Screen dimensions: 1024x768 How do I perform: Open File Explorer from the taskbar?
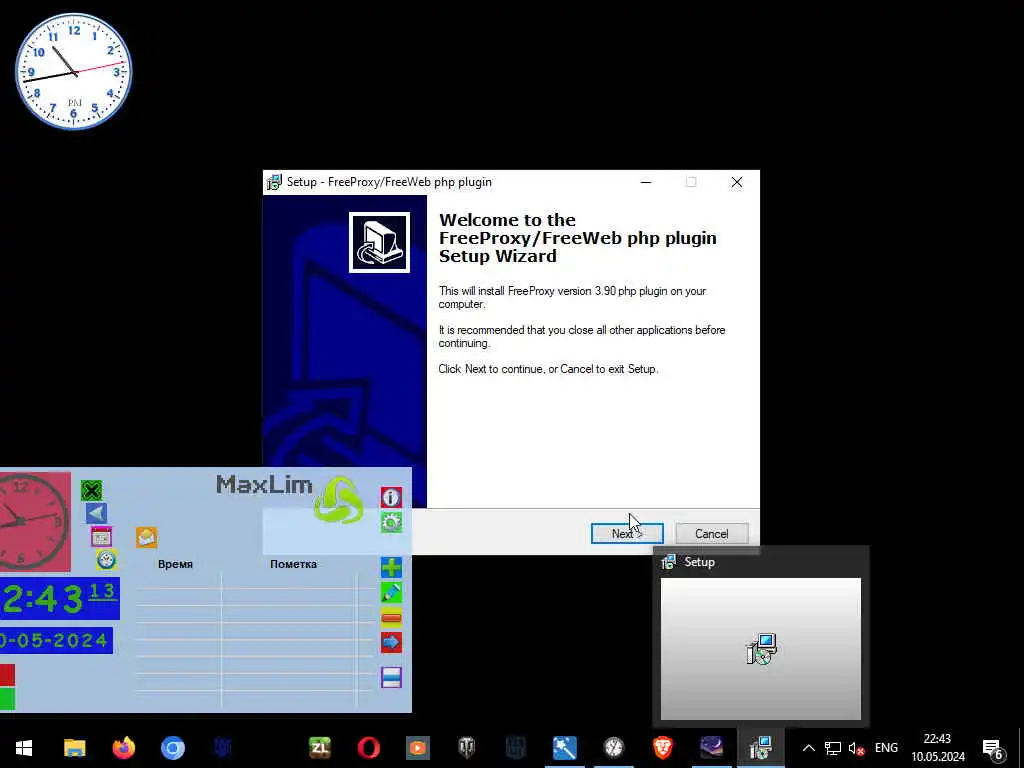74,748
